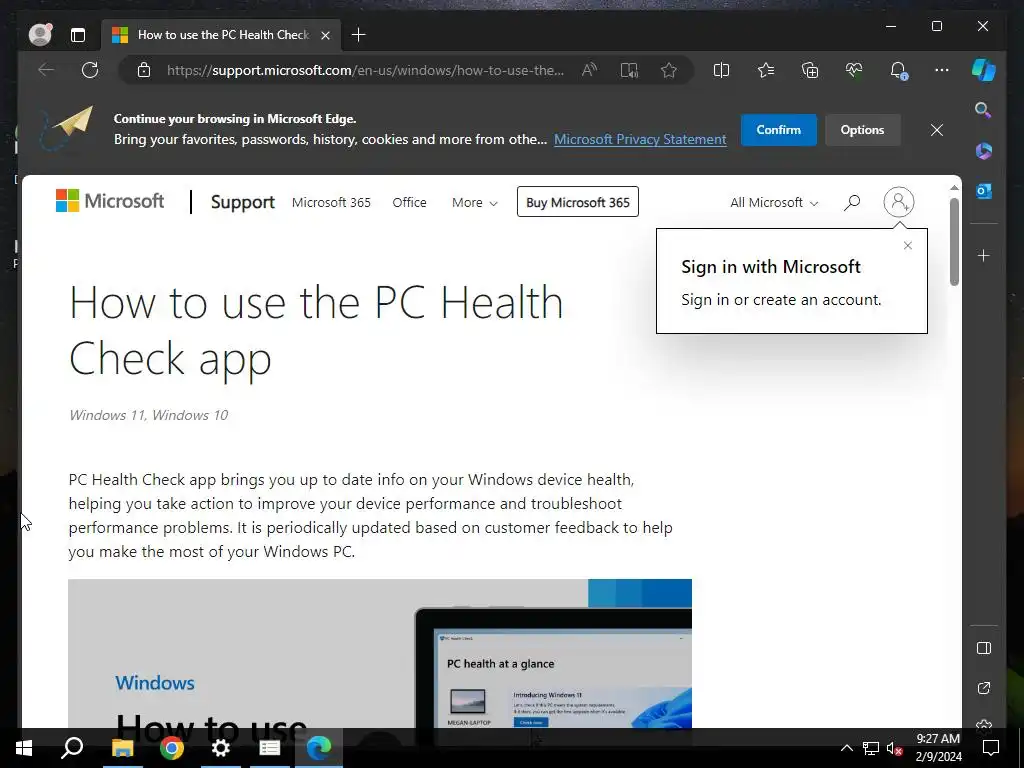Dismiss the Continue browsing banner

click(936, 130)
